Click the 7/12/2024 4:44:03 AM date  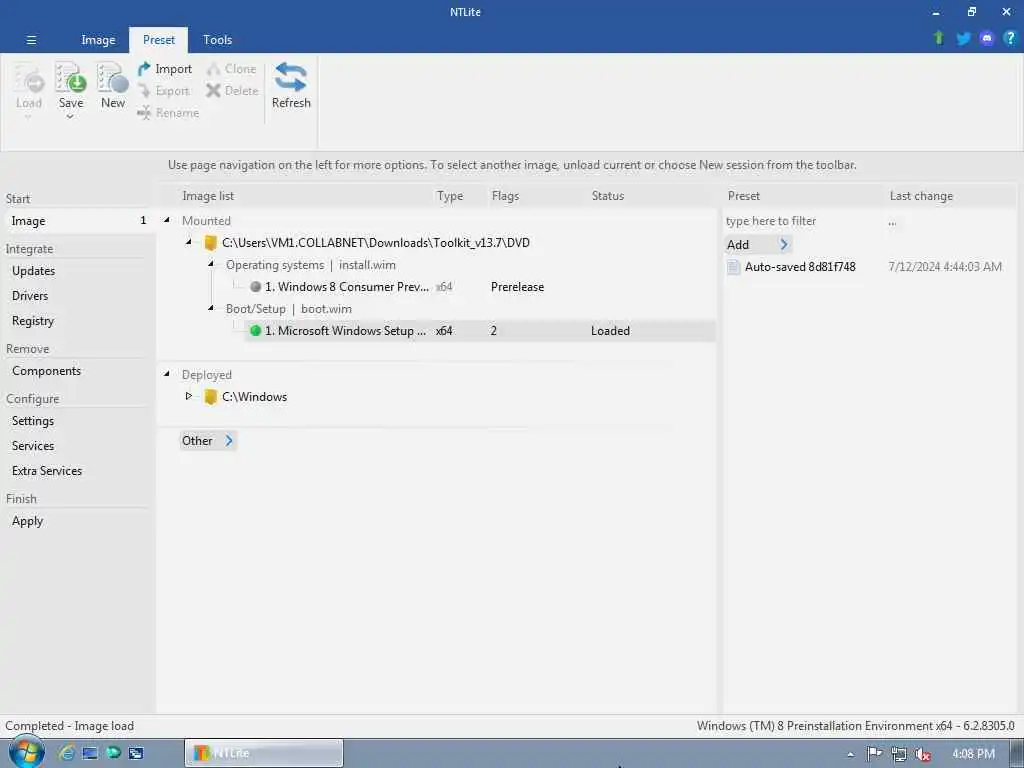[x=945, y=266]
